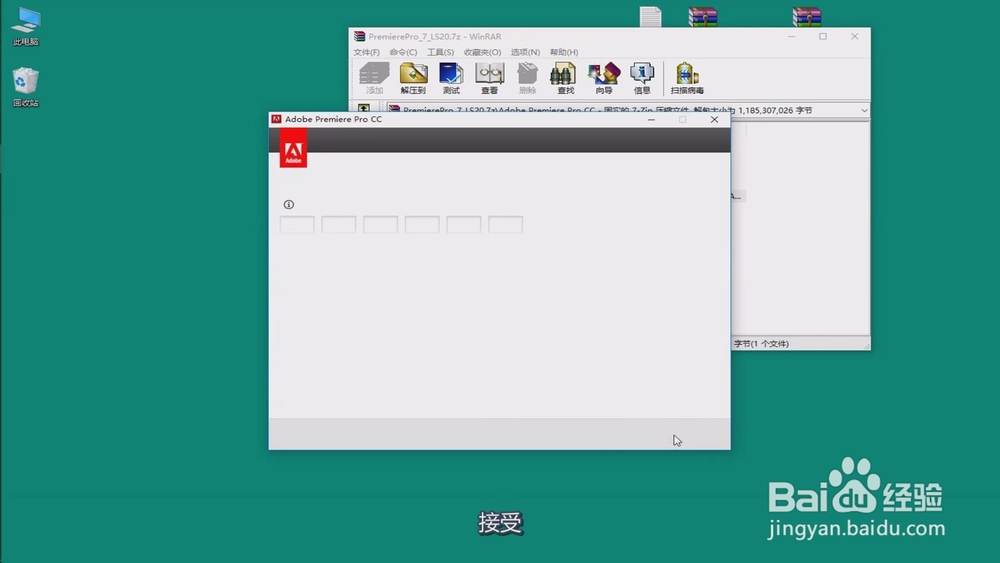The height and width of the screenshot is (563, 1000).
Task: Click the third serial number input box
Action: click(x=381, y=224)
